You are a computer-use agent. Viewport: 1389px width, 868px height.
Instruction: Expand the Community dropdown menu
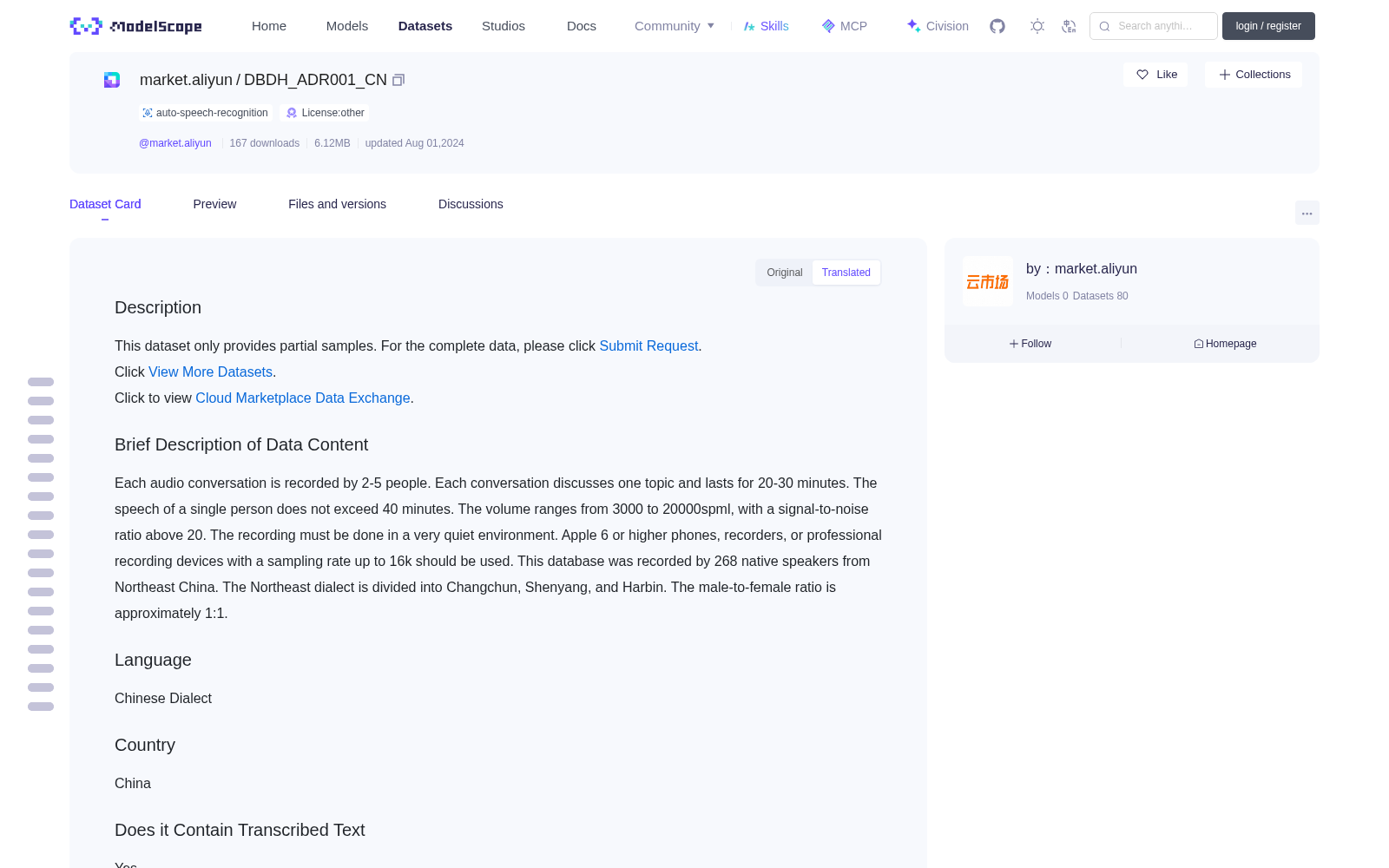click(x=675, y=26)
